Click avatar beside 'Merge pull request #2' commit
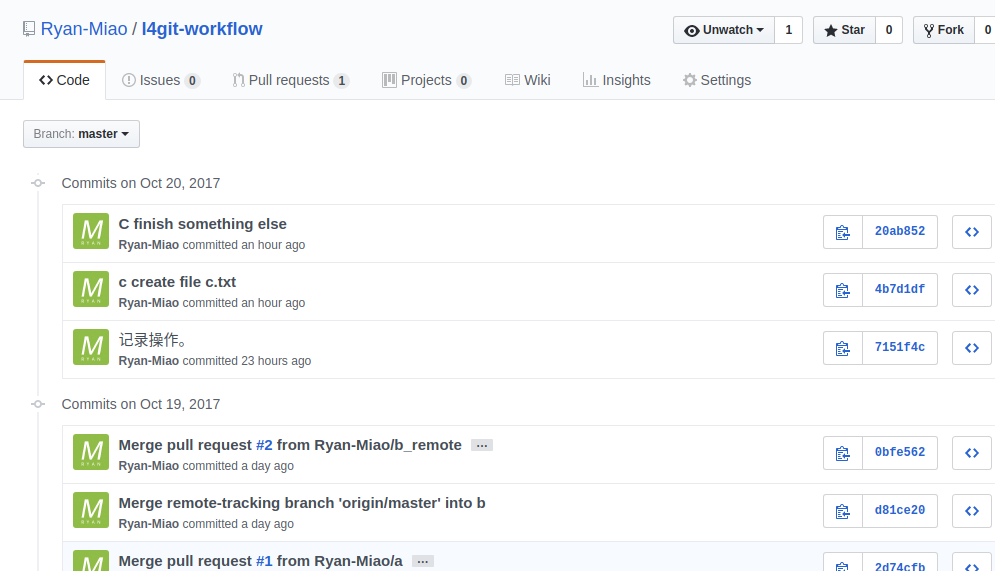Viewport: 995px width, 571px height. tap(91, 452)
